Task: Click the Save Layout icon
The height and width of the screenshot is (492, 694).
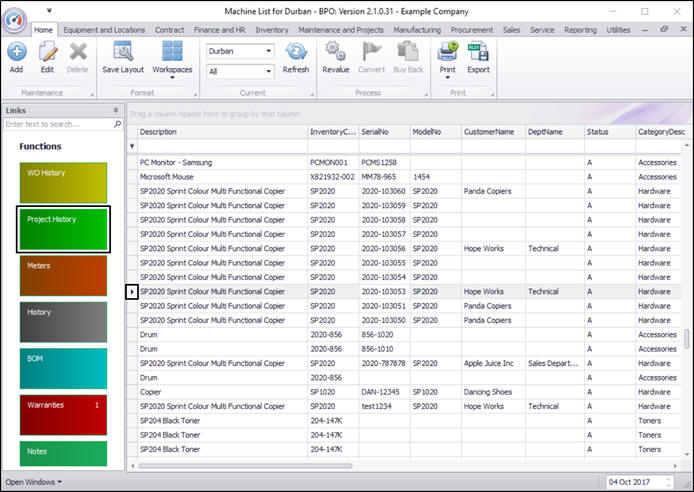Action: pyautogui.click(x=123, y=55)
